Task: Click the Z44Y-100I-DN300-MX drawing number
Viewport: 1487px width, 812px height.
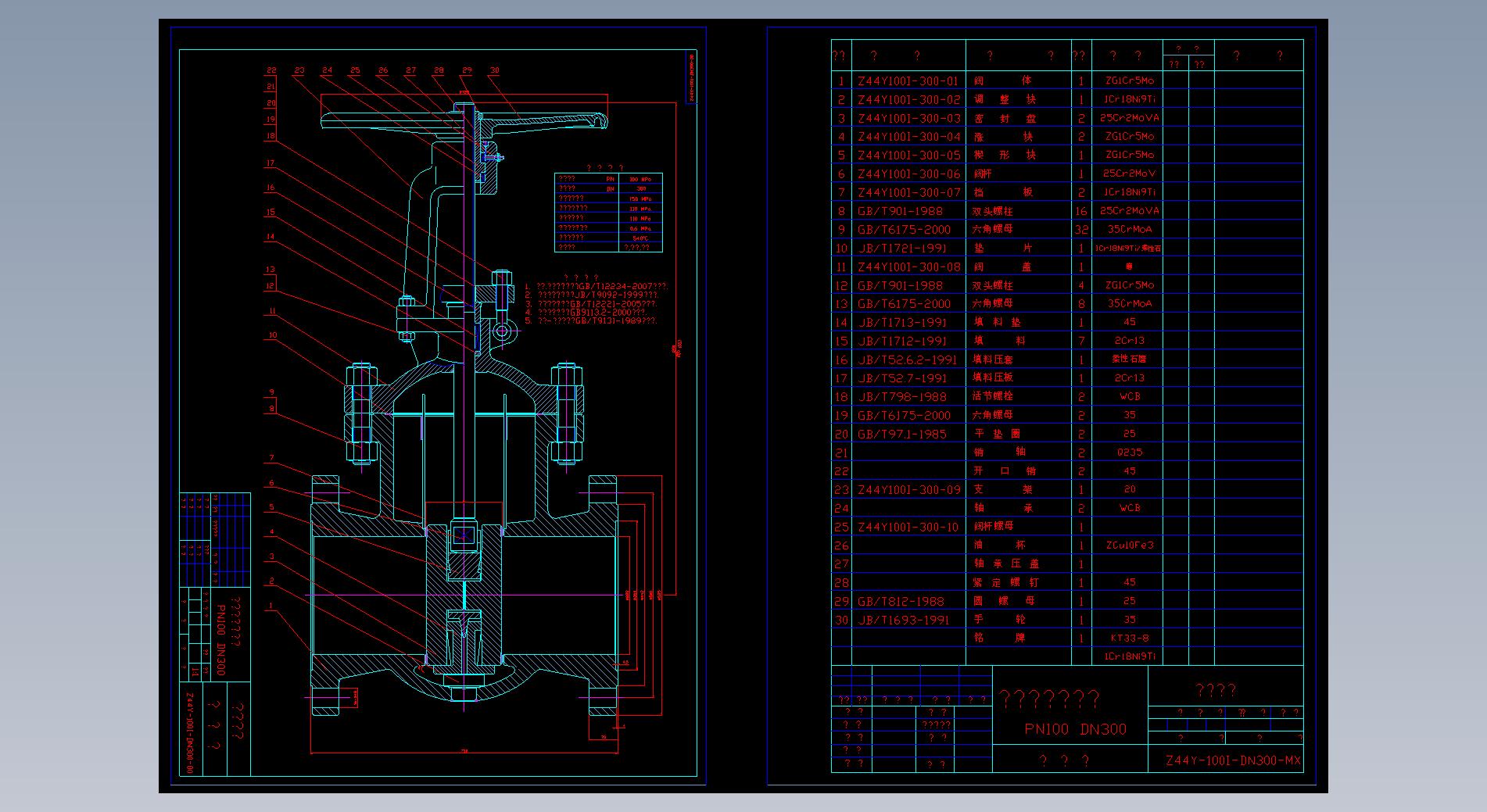Action: tap(1233, 760)
